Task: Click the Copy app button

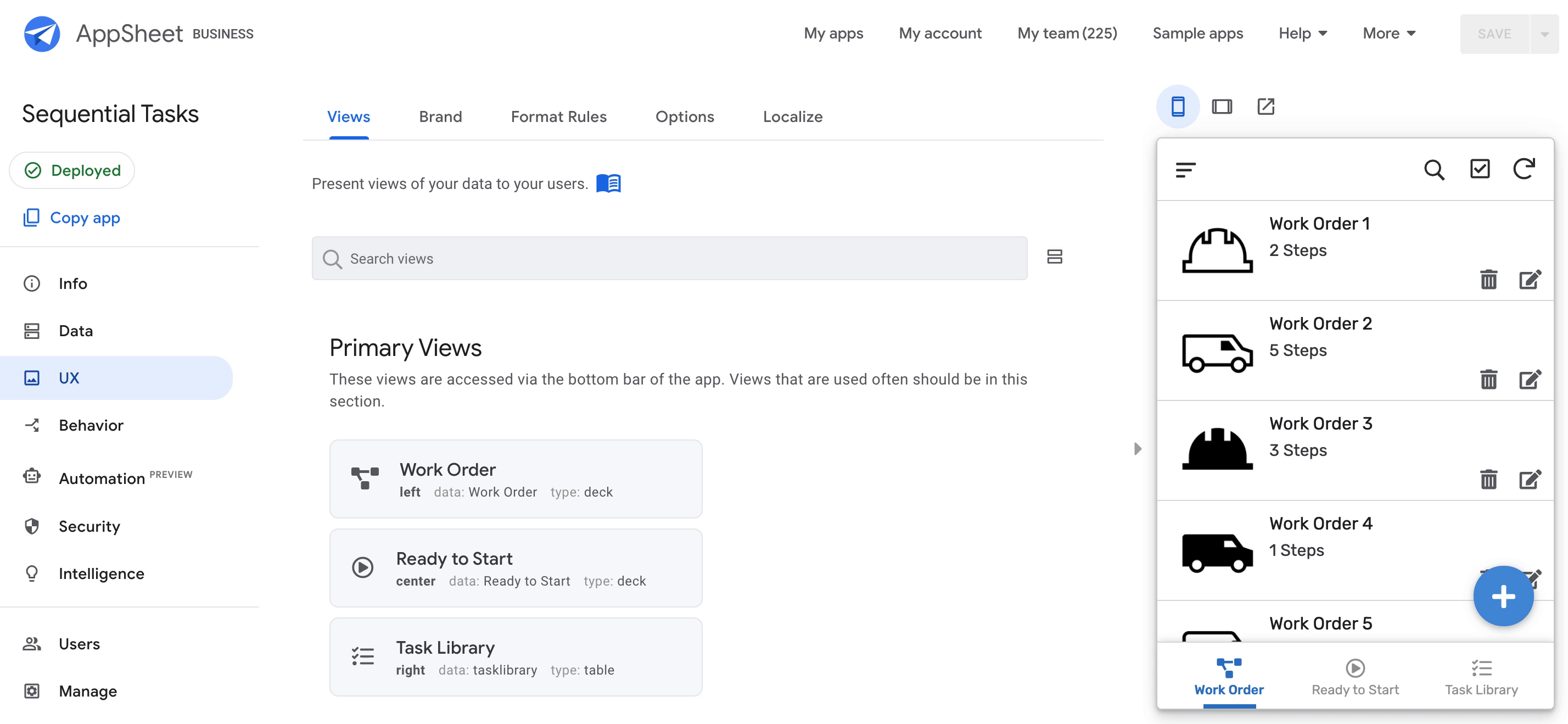Action: coord(84,216)
